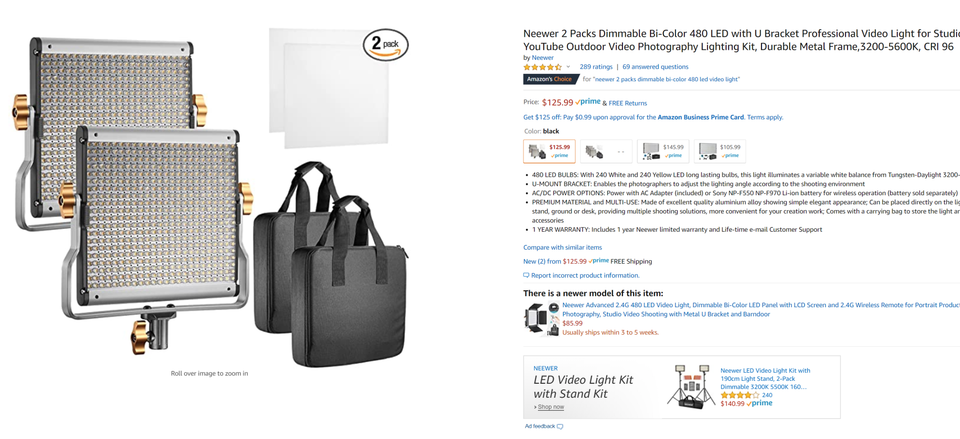
Task: Click the Neewer brand link under title
Action: (x=542, y=58)
